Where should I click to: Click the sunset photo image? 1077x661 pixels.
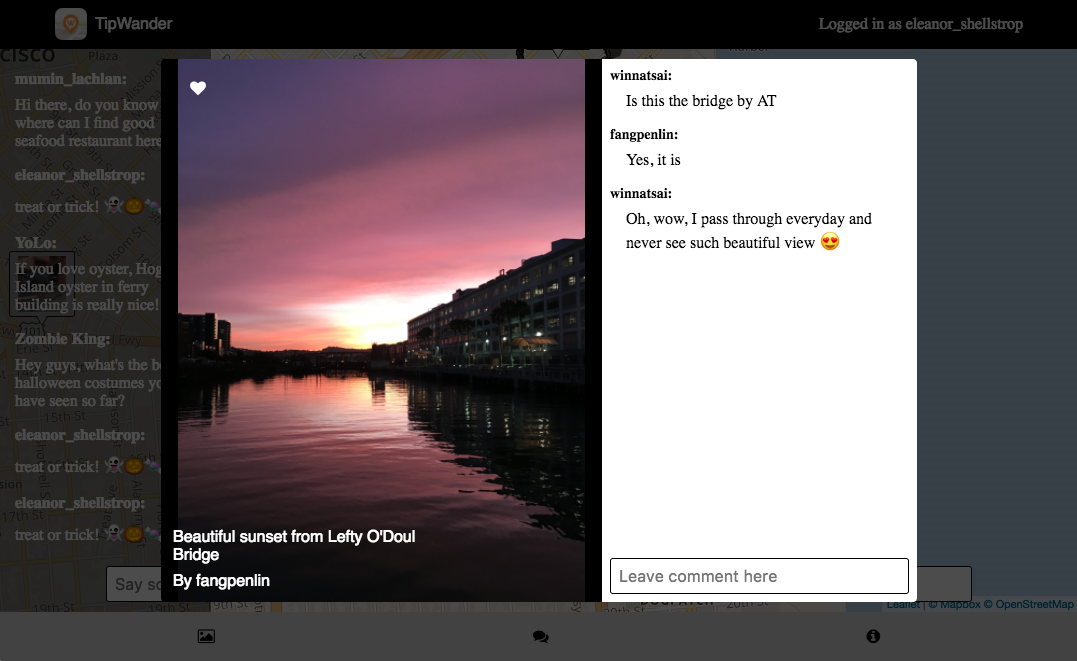point(381,330)
